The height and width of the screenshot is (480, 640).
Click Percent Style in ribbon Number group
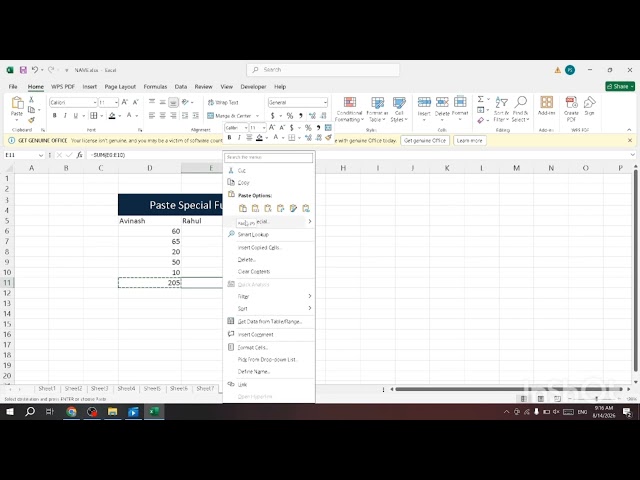tap(290, 116)
